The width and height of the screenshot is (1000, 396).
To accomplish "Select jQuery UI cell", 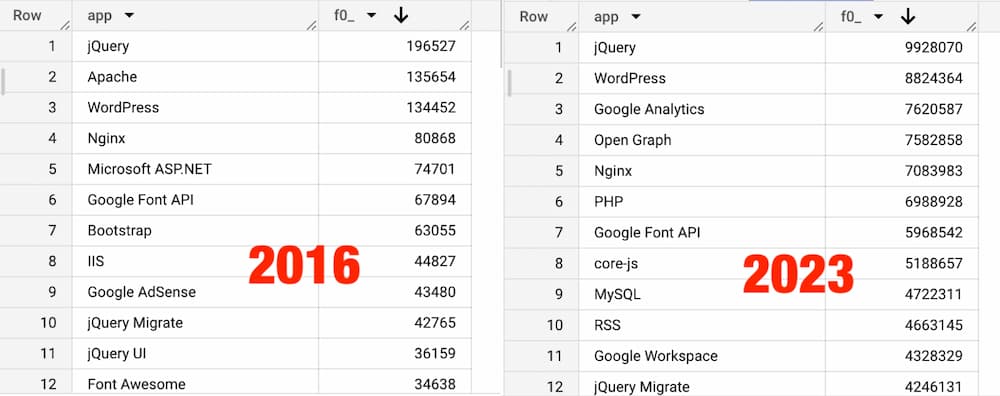I will point(195,353).
